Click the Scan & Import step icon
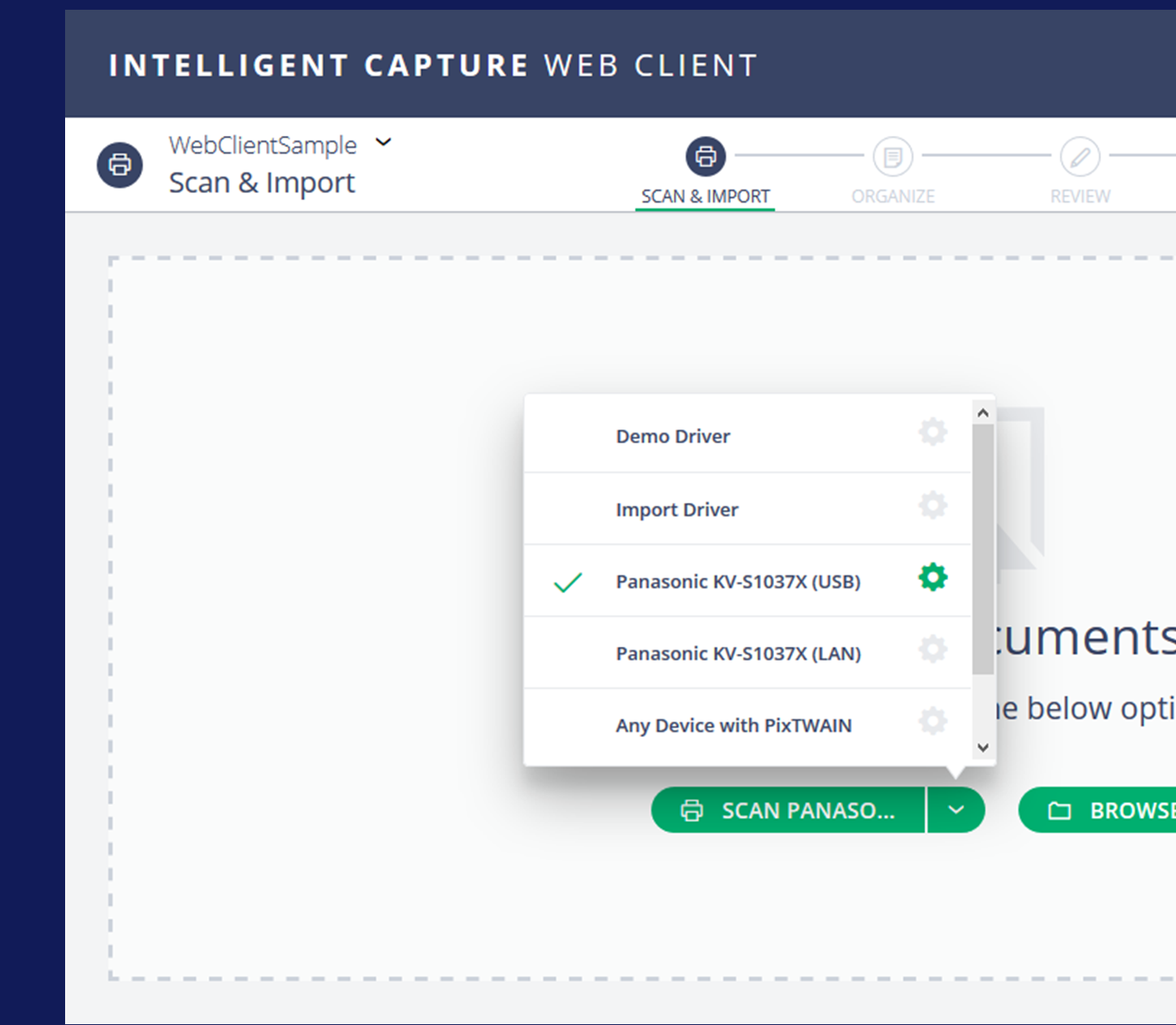 pyautogui.click(x=706, y=156)
